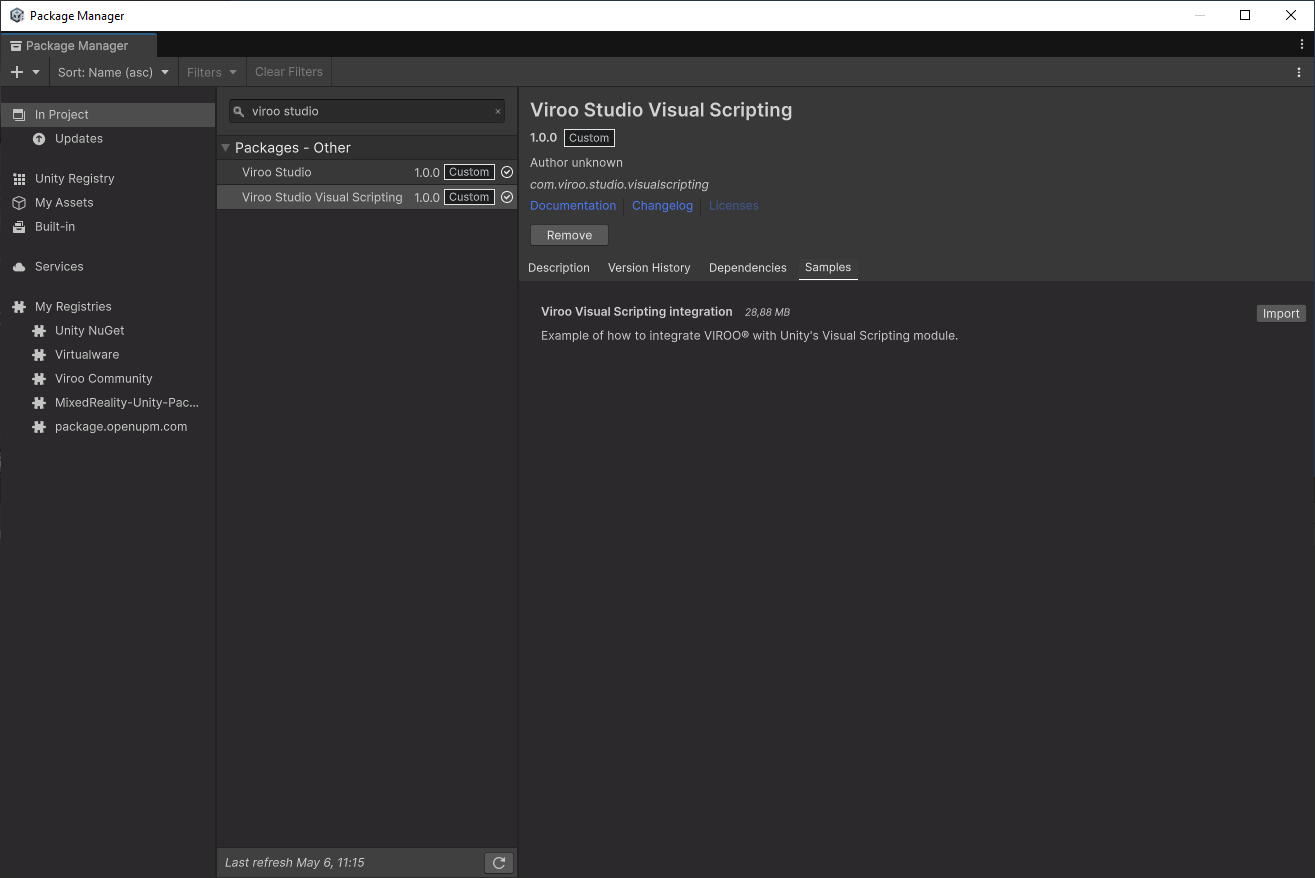This screenshot has width=1315, height=878.
Task: Remove the Viroo Studio Visual Scripting package
Action: tap(569, 234)
